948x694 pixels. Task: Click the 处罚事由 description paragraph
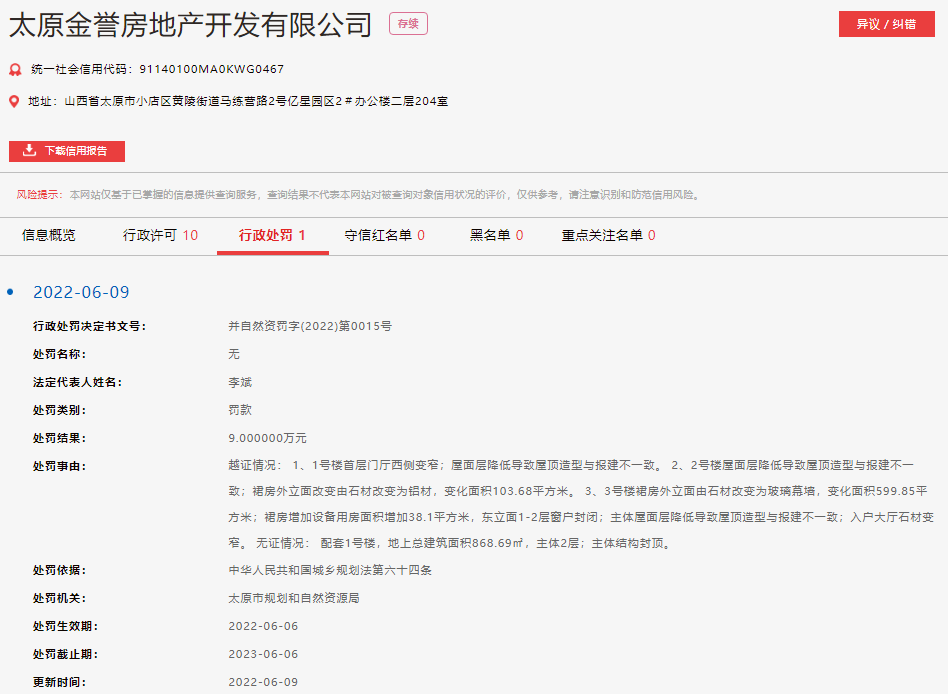pyautogui.click(x=581, y=504)
